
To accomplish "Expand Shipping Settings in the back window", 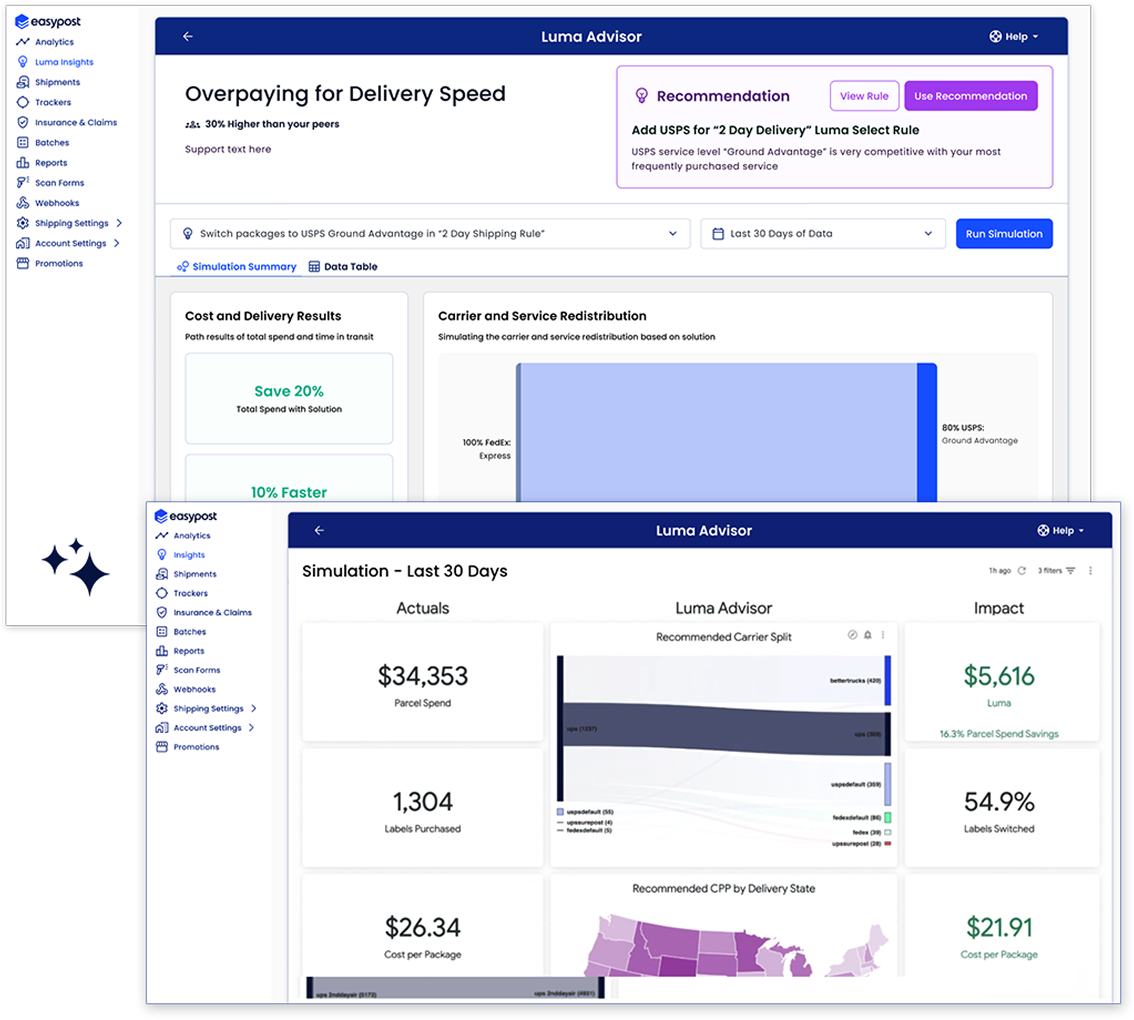I will 69,224.
